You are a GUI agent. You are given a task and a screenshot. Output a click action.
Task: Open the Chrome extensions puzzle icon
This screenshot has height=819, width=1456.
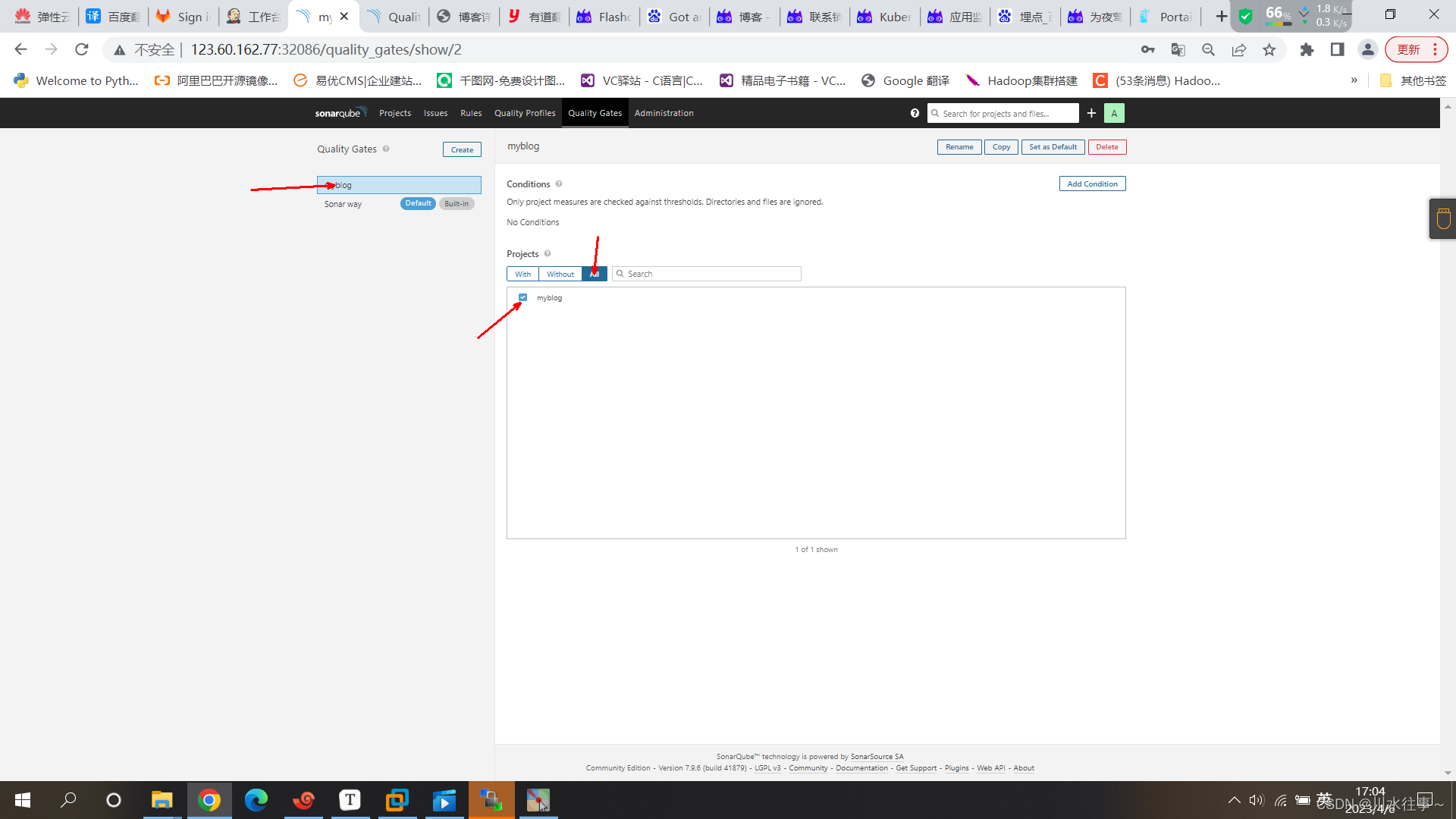(1307, 50)
